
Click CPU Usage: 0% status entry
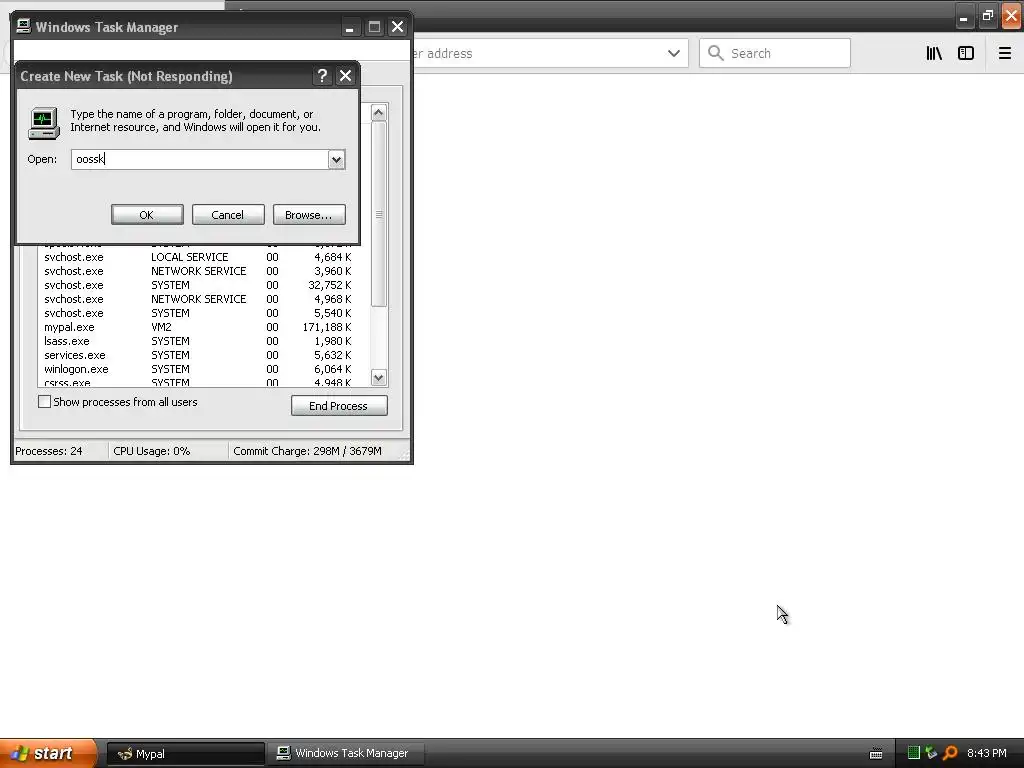[x=152, y=451]
